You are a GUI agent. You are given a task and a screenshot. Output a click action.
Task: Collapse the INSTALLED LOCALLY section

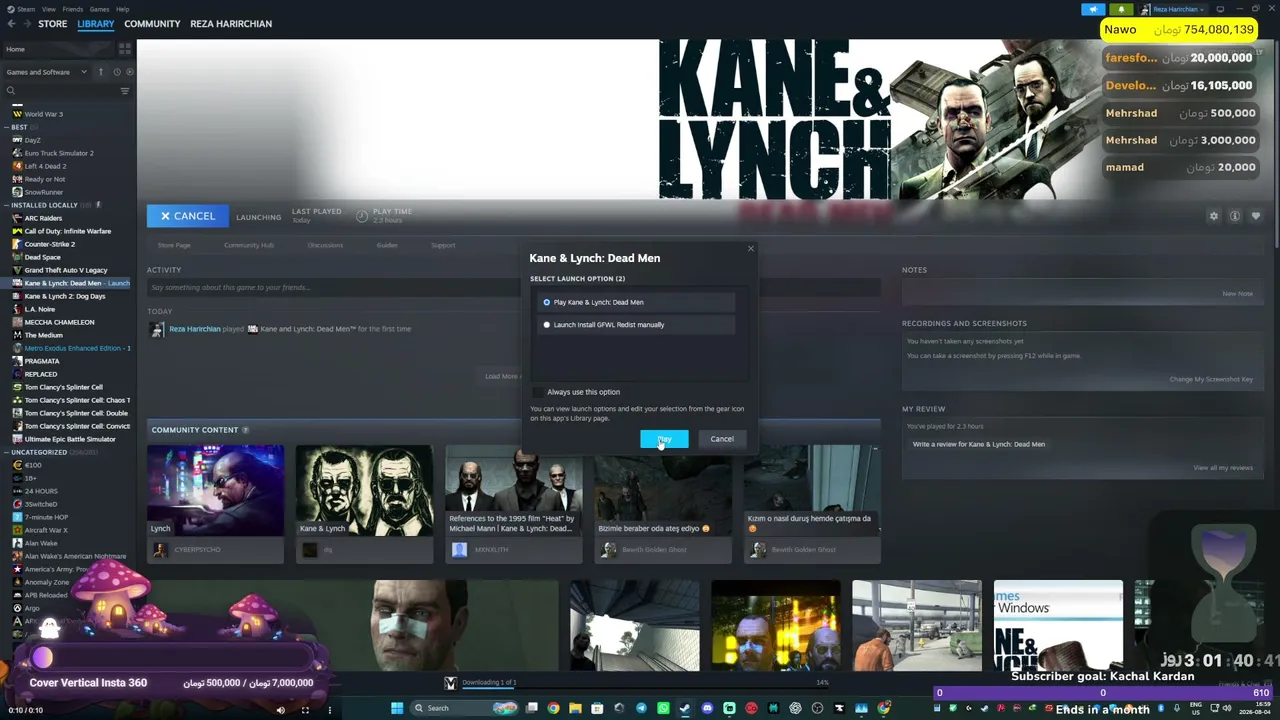(7, 205)
